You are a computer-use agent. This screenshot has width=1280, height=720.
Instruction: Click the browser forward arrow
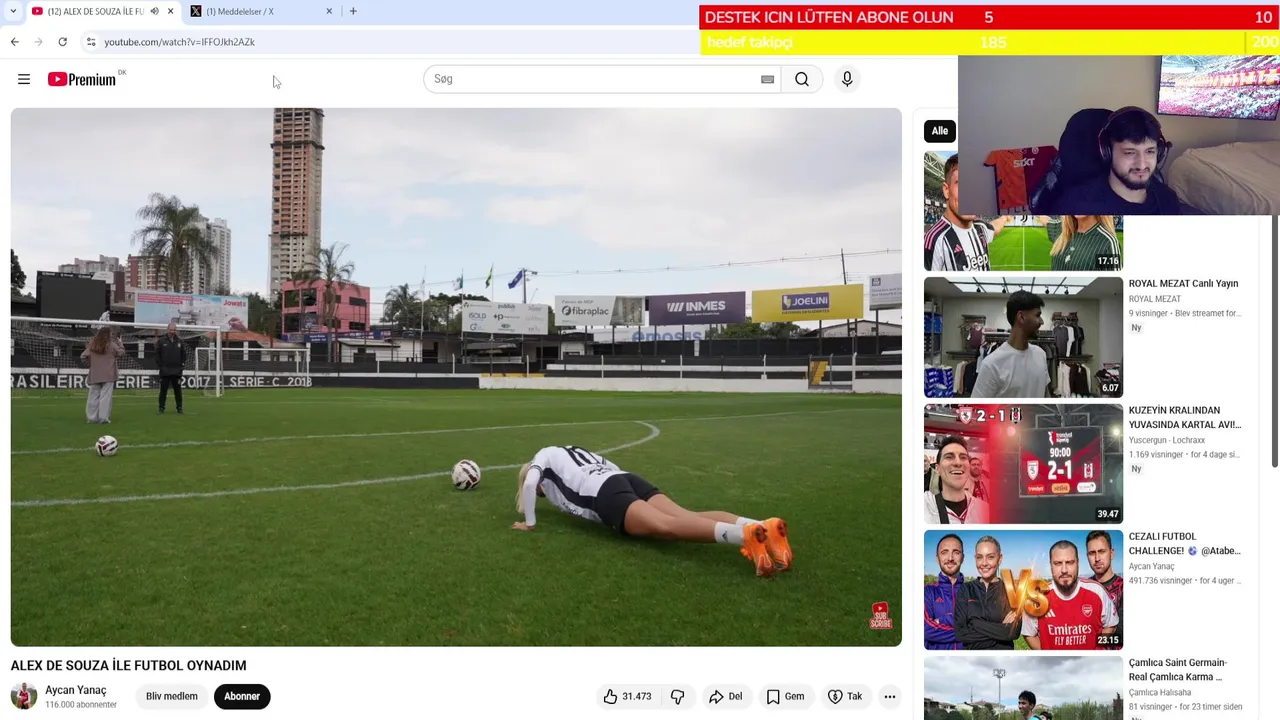(x=38, y=42)
